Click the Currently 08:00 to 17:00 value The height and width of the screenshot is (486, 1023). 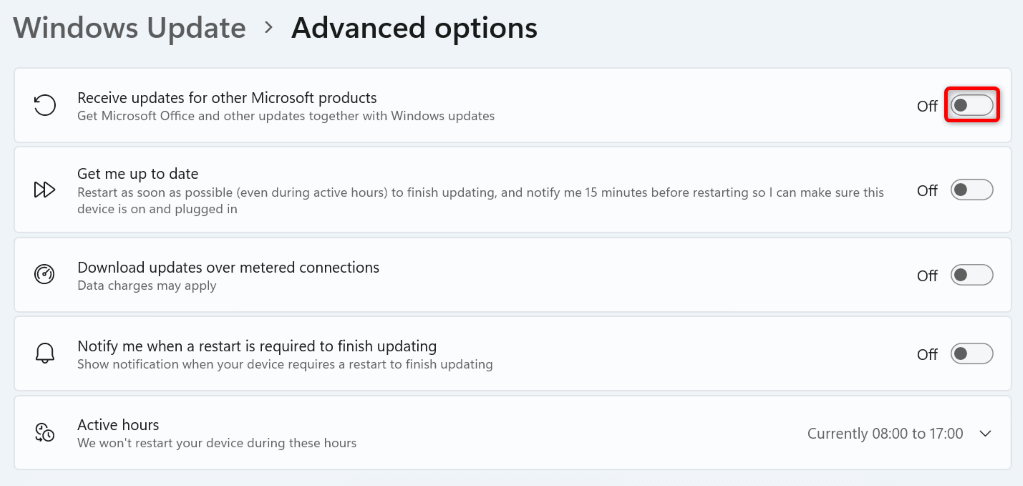(x=885, y=434)
